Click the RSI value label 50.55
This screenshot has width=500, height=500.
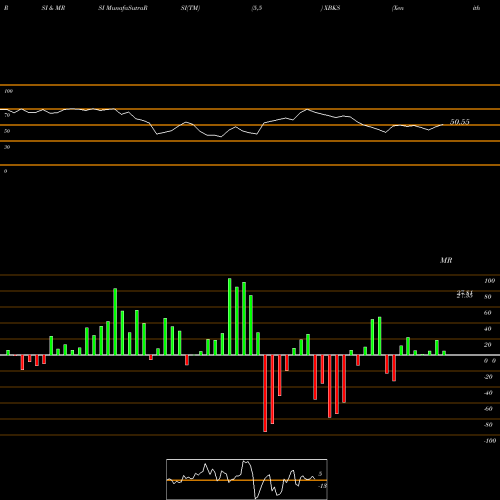pos(460,122)
